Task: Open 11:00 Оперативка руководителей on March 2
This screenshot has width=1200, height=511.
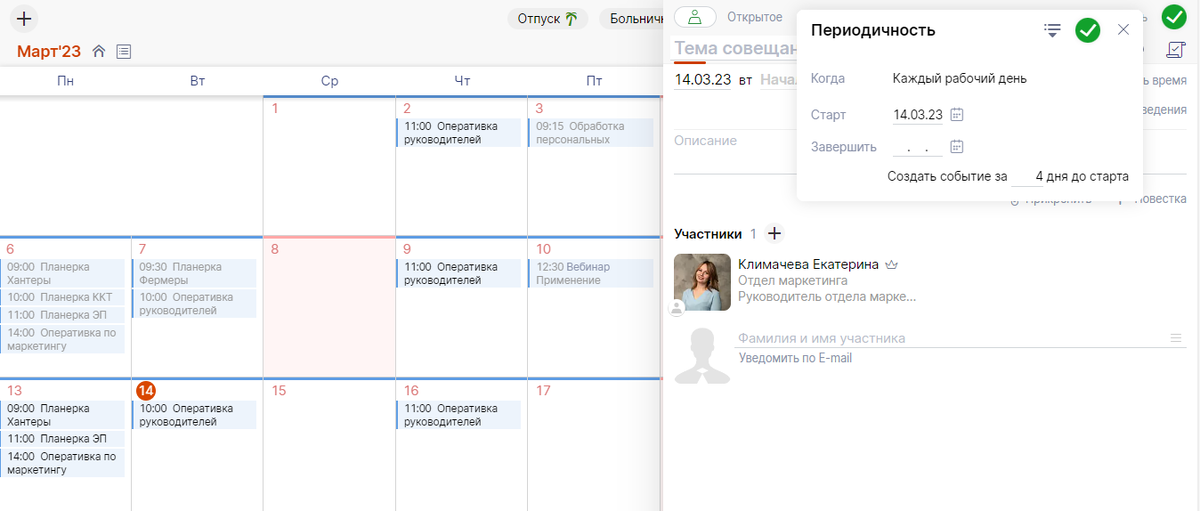Action: pyautogui.click(x=458, y=133)
